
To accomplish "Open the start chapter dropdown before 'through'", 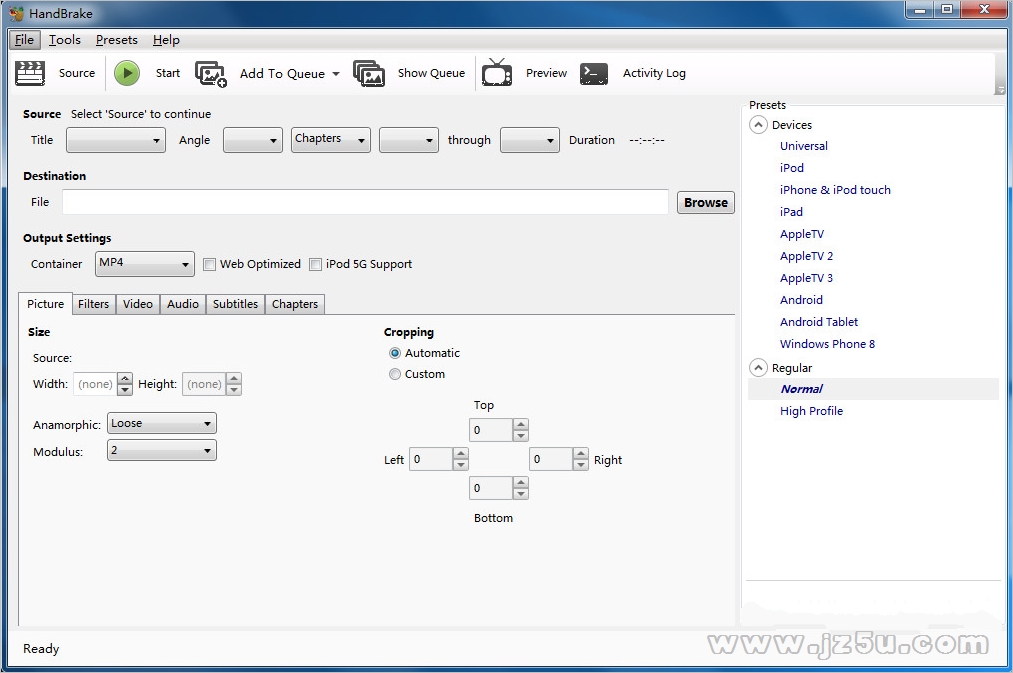I will point(408,140).
